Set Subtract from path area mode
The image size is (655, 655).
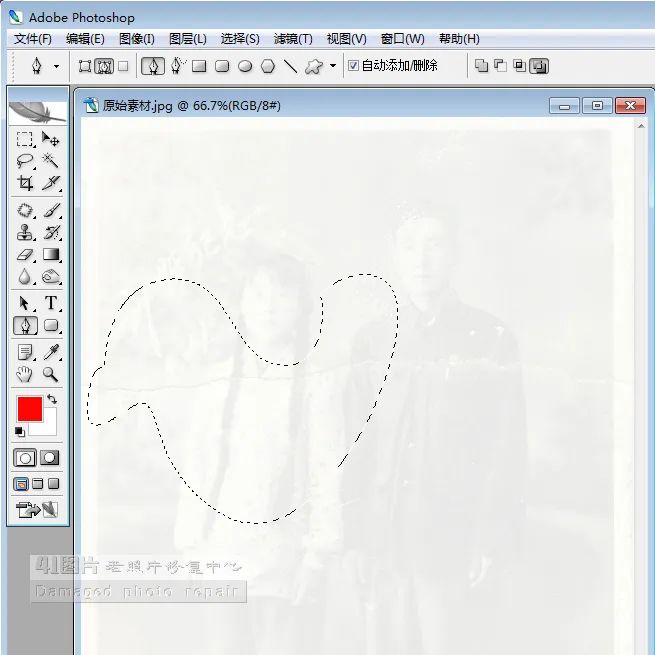pos(500,66)
